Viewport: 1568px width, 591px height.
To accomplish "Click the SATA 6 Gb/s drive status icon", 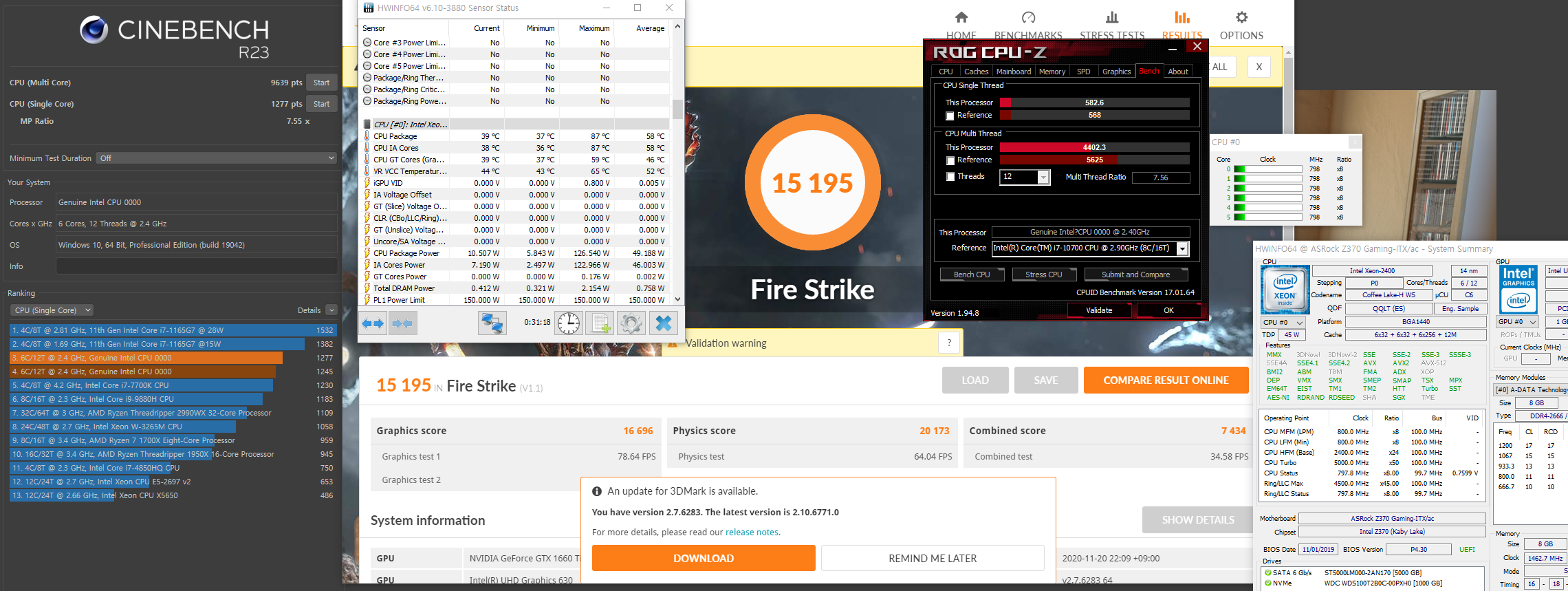I will point(1267,572).
